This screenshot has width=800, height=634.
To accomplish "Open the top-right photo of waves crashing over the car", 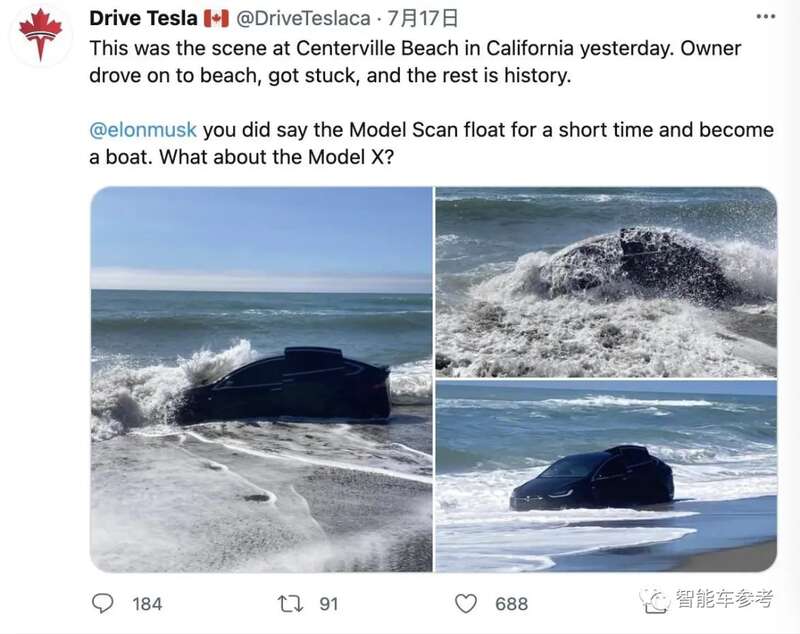I will click(x=606, y=281).
